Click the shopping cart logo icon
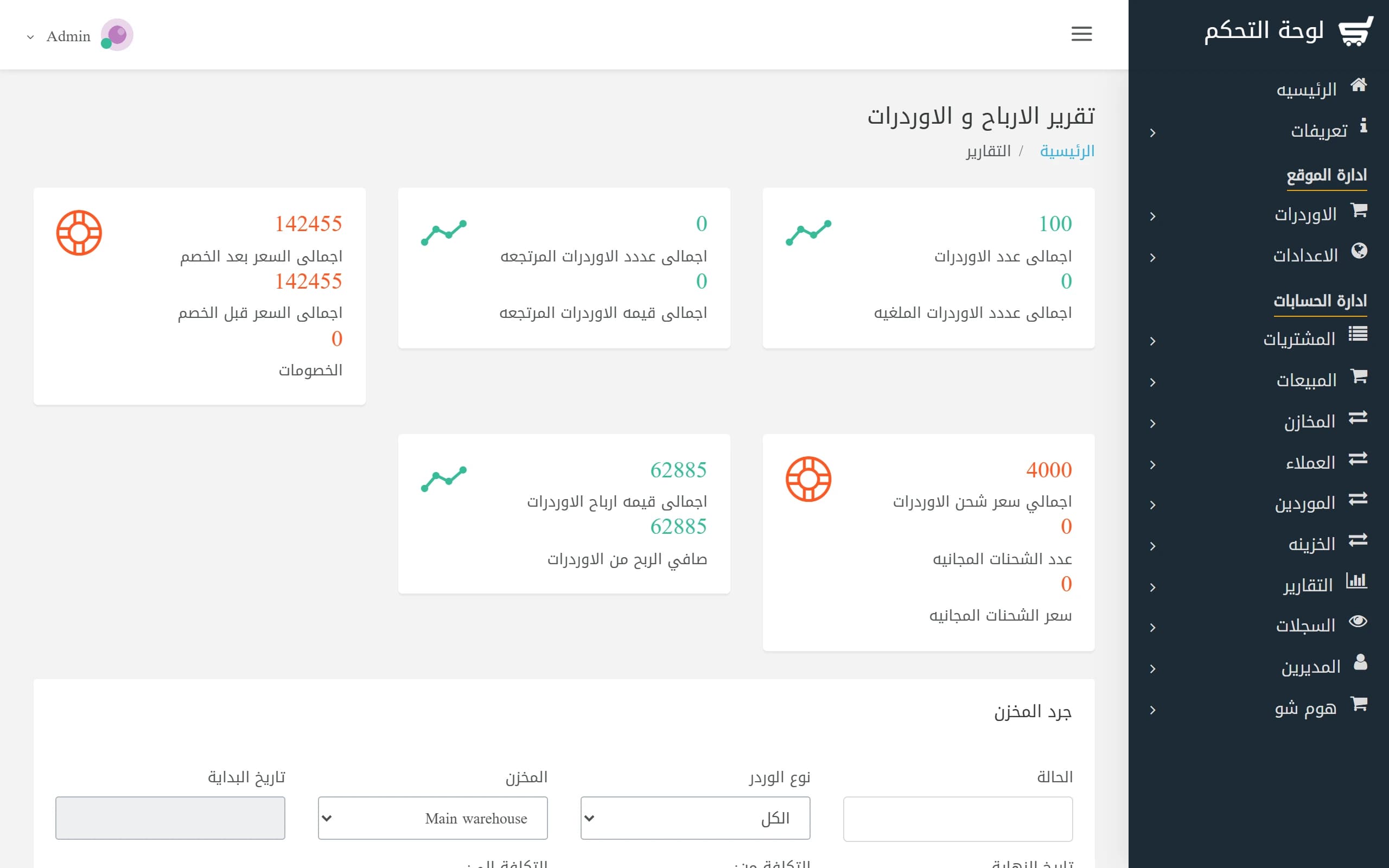1389x868 pixels. pos(1356,31)
